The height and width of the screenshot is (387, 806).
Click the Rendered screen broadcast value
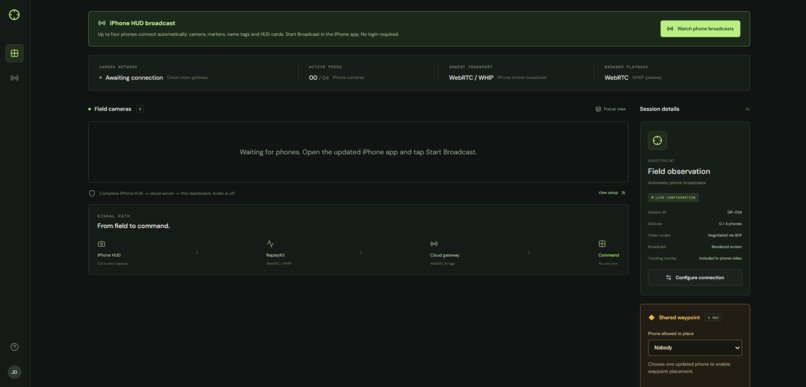[726, 247]
